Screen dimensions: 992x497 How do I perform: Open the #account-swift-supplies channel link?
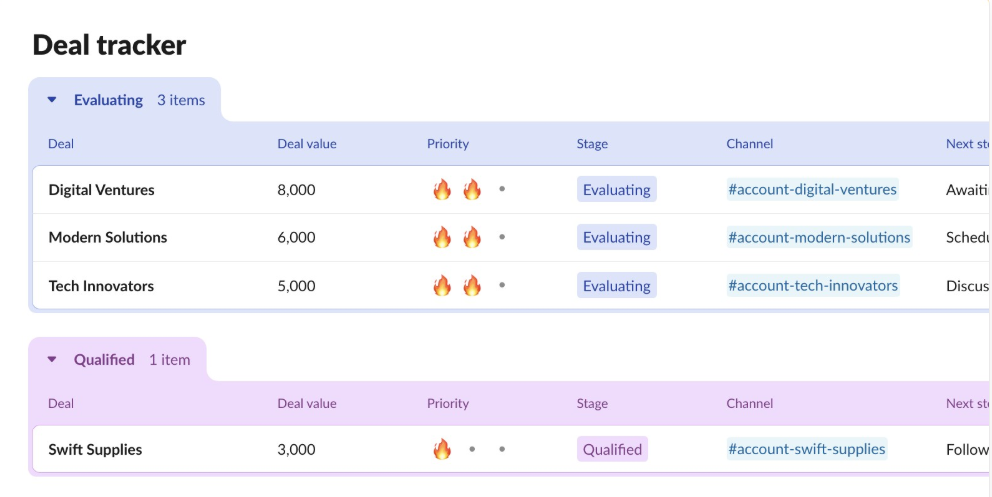click(807, 449)
